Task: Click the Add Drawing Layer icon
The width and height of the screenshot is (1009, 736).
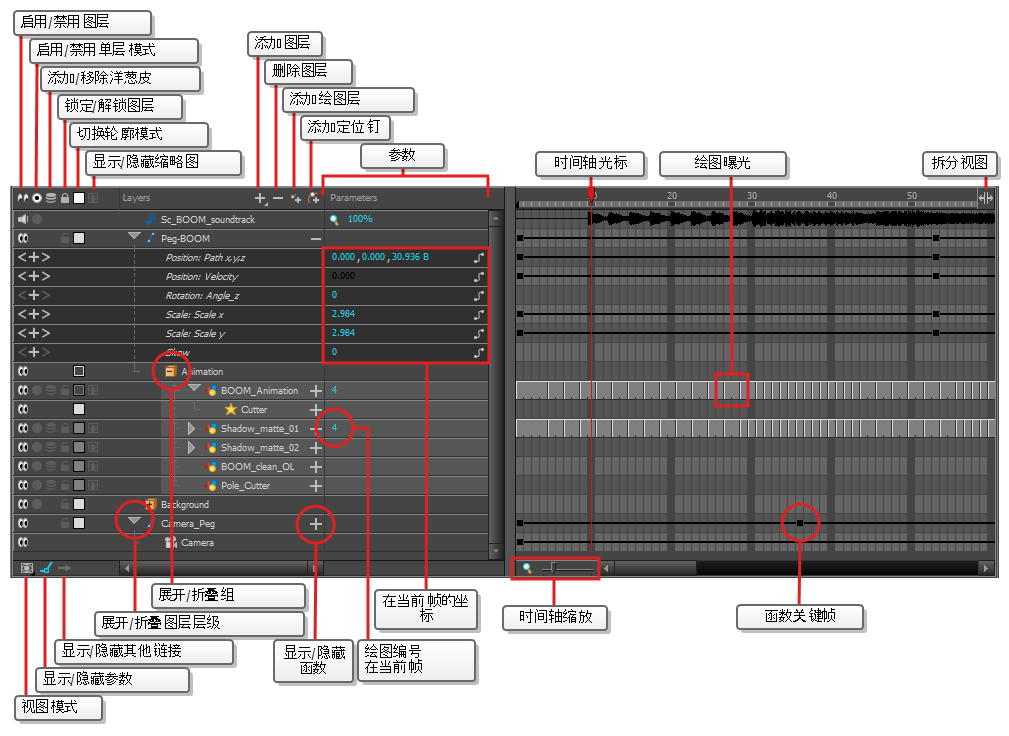Action: 296,198
